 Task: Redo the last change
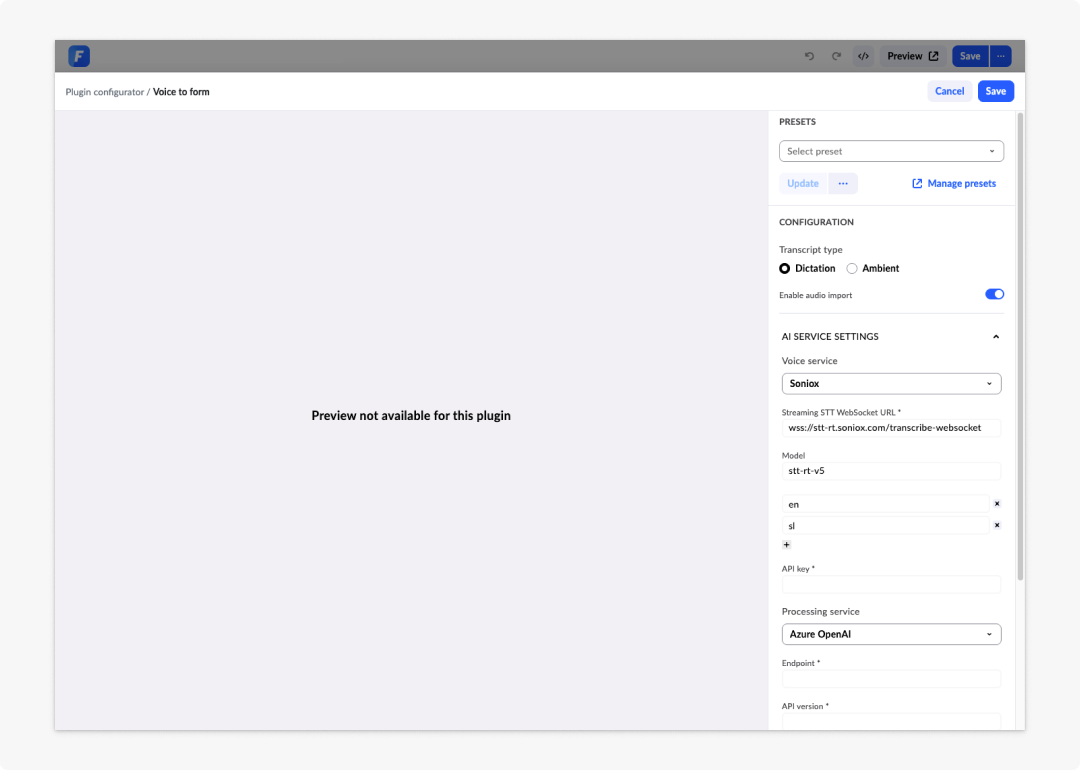(836, 56)
